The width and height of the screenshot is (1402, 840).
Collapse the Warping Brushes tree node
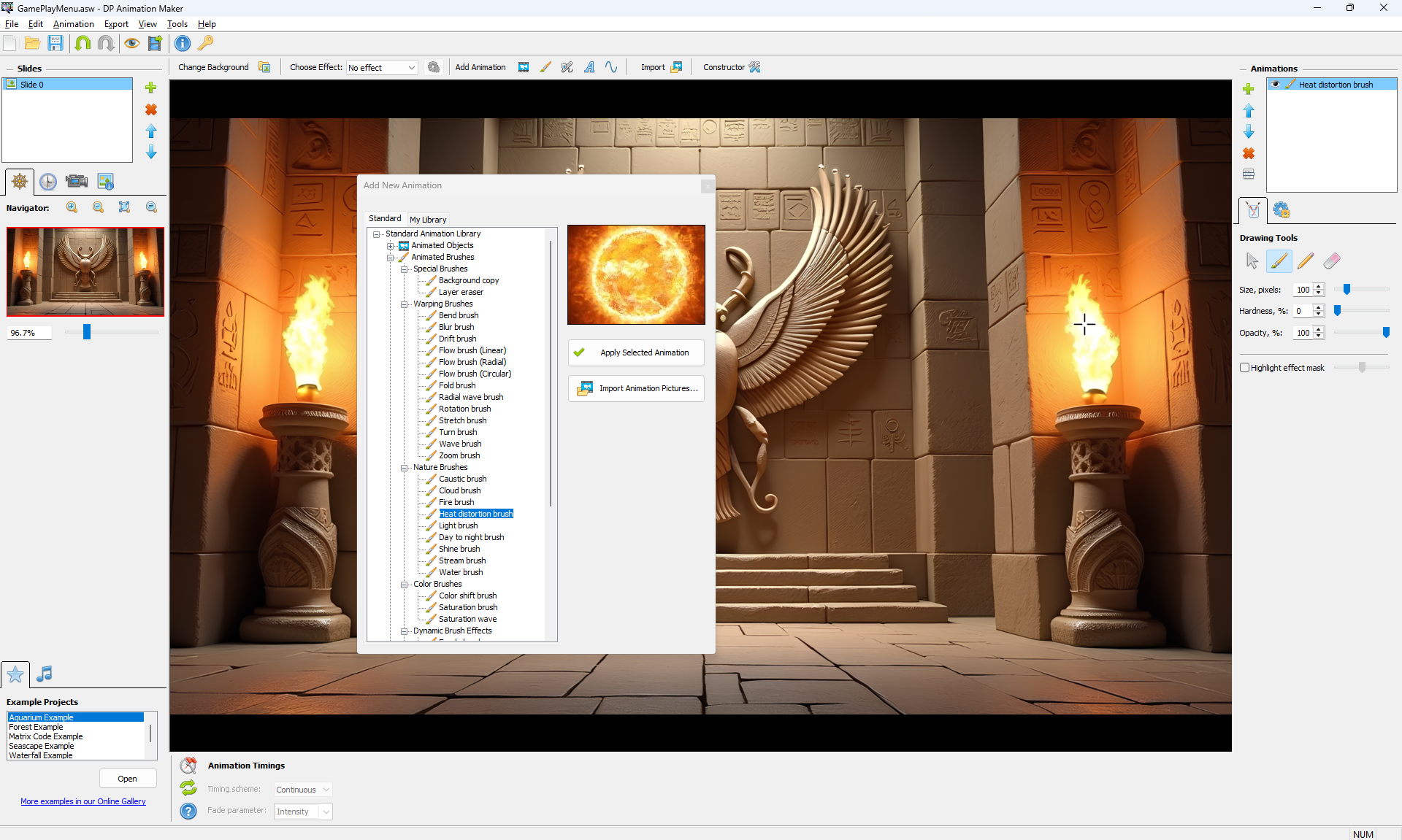coord(404,304)
